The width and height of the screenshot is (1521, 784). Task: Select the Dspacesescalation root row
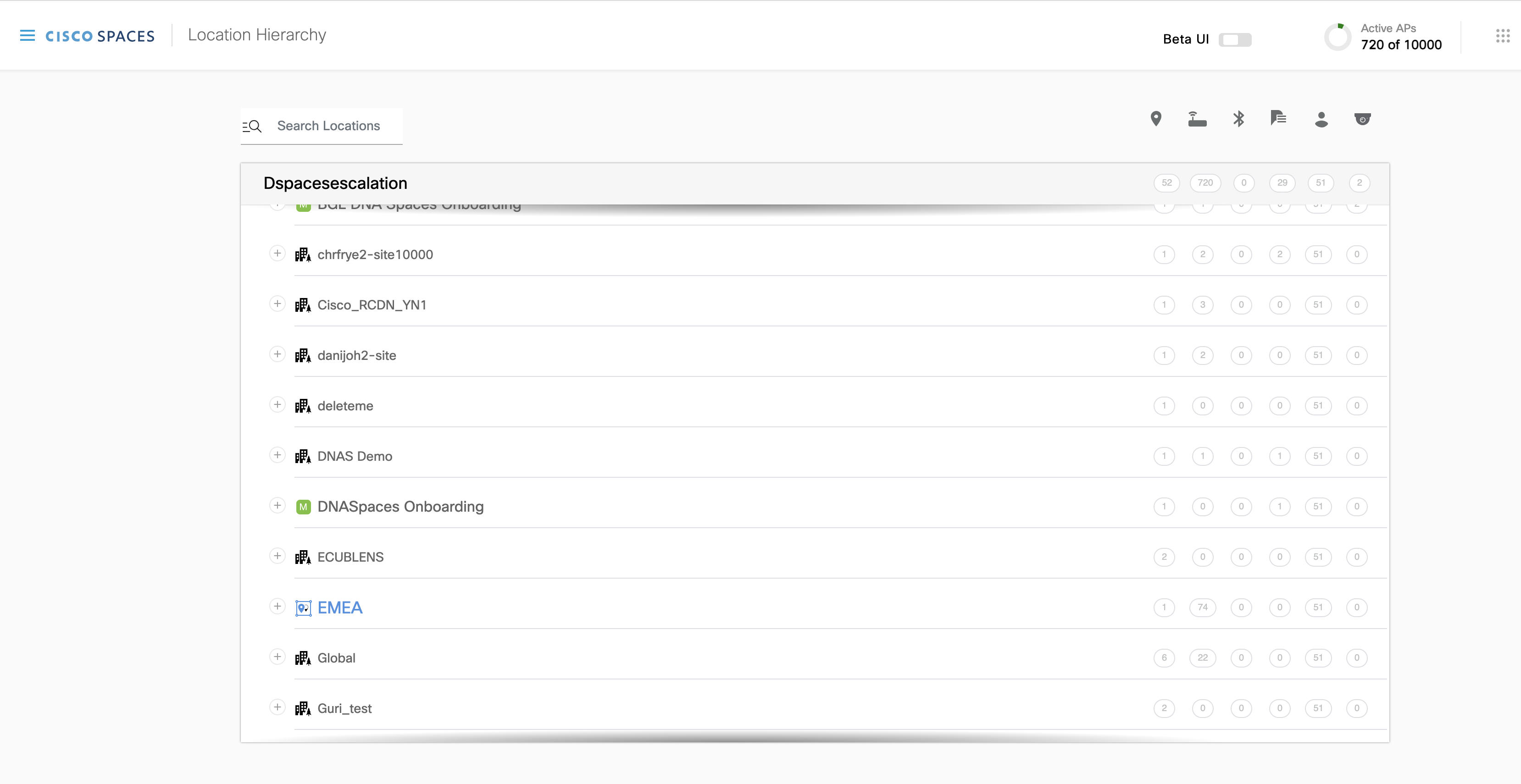[335, 183]
